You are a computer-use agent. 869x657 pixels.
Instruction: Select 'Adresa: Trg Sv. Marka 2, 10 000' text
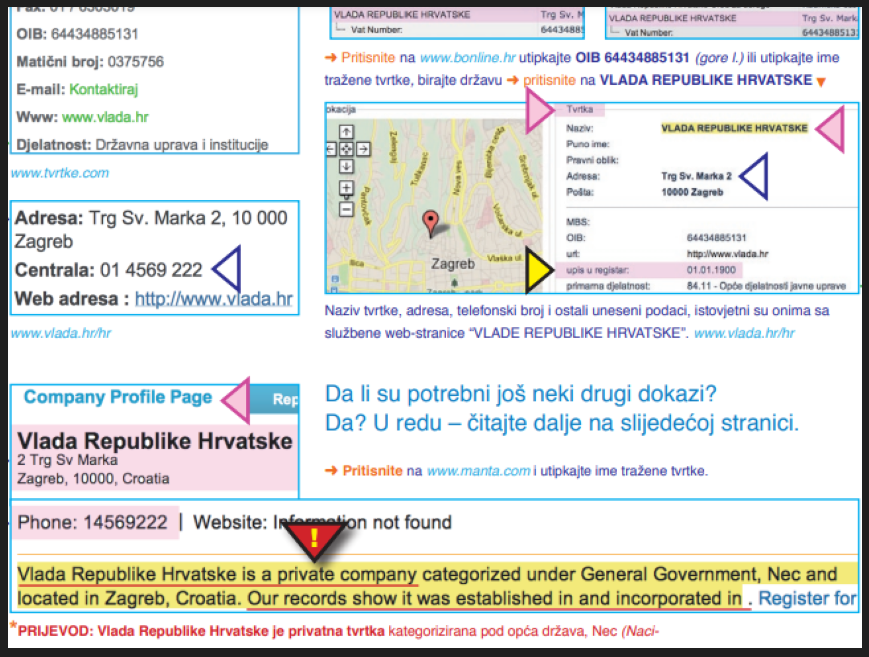click(151, 218)
